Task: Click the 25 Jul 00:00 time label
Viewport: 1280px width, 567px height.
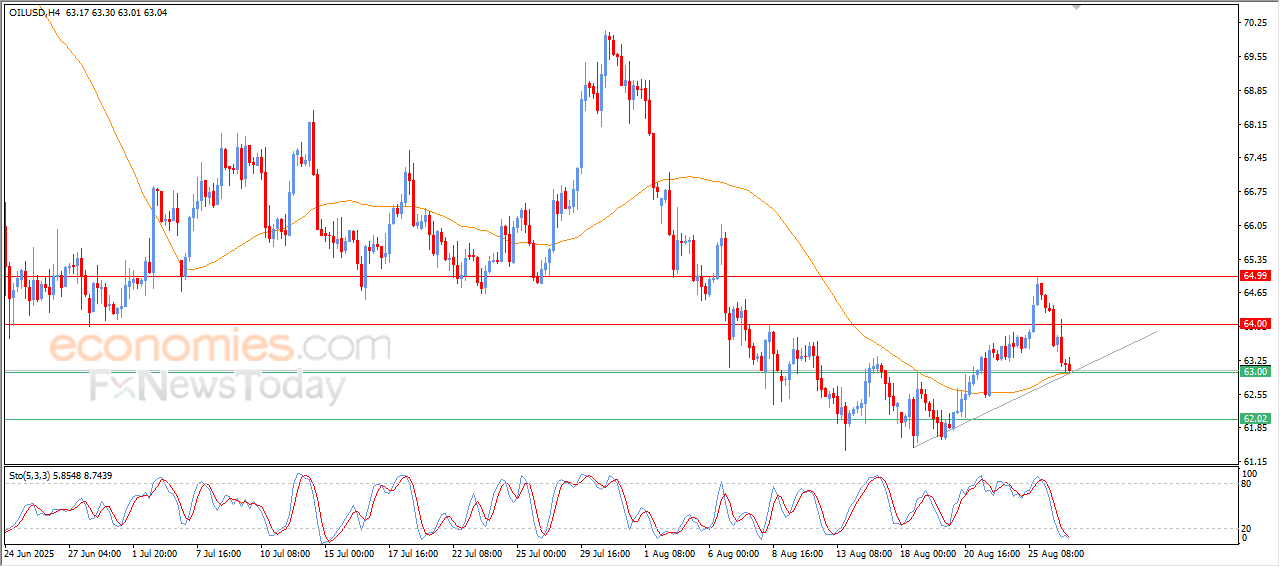Action: click(x=542, y=552)
